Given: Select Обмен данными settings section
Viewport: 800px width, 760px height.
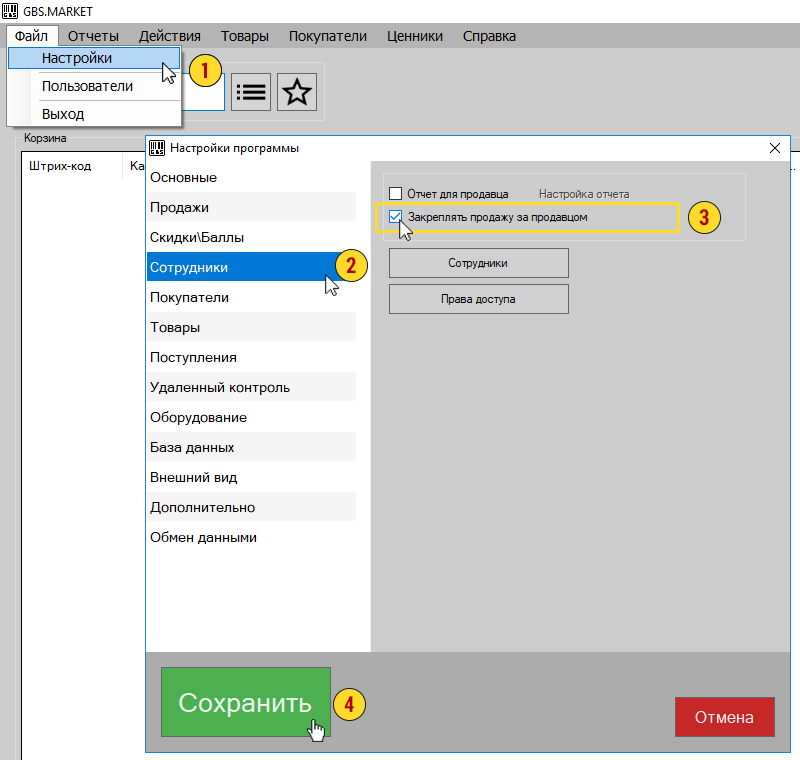Looking at the screenshot, I should pos(252,537).
